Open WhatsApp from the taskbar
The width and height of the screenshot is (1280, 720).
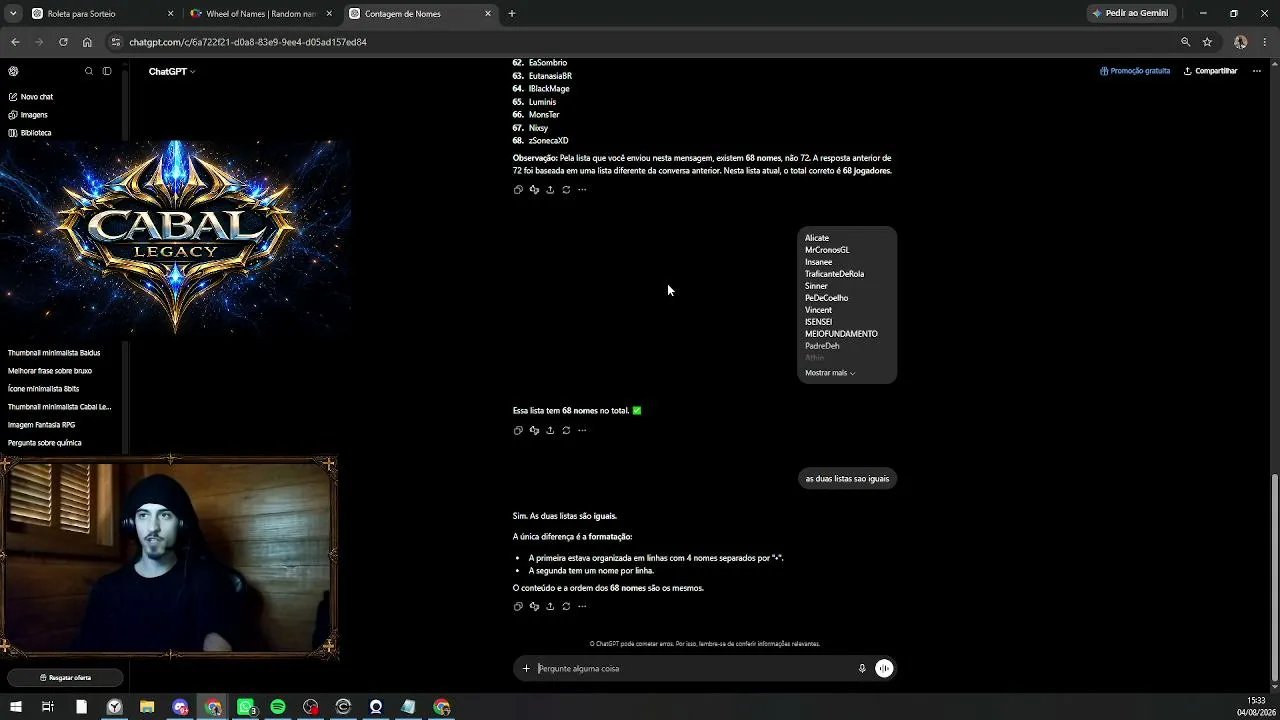pos(246,707)
